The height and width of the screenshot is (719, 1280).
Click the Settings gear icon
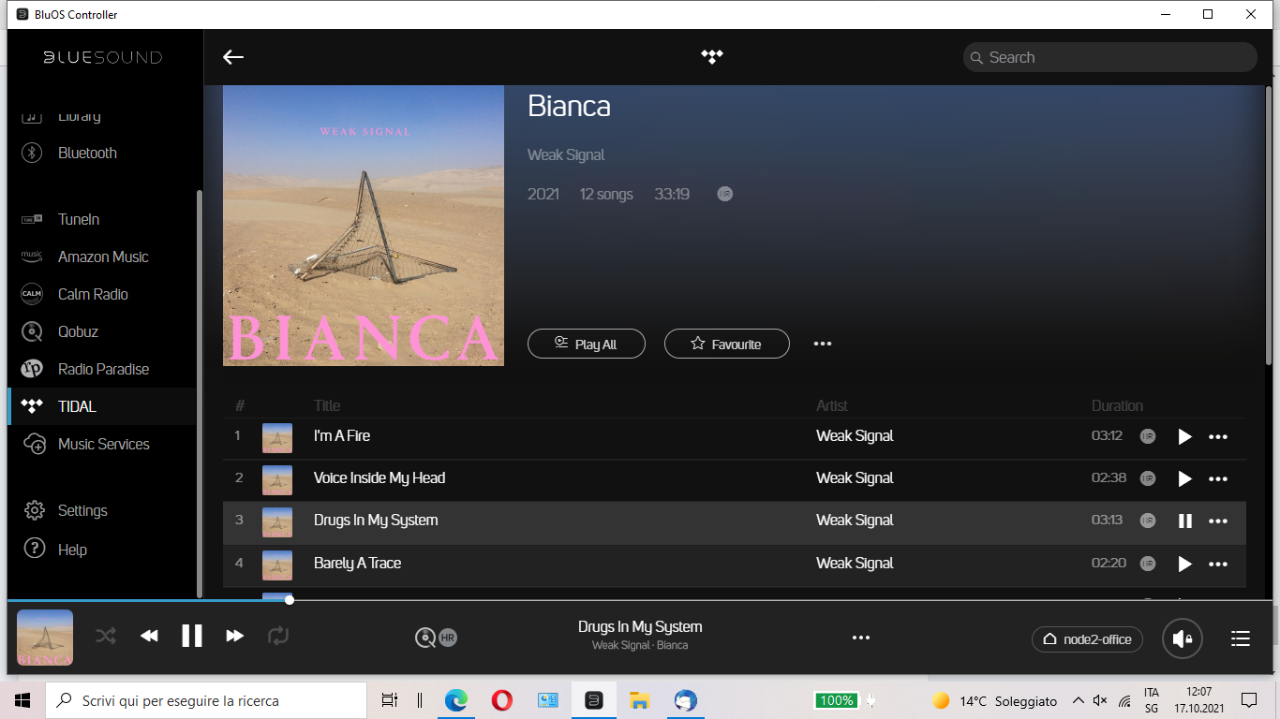click(34, 510)
